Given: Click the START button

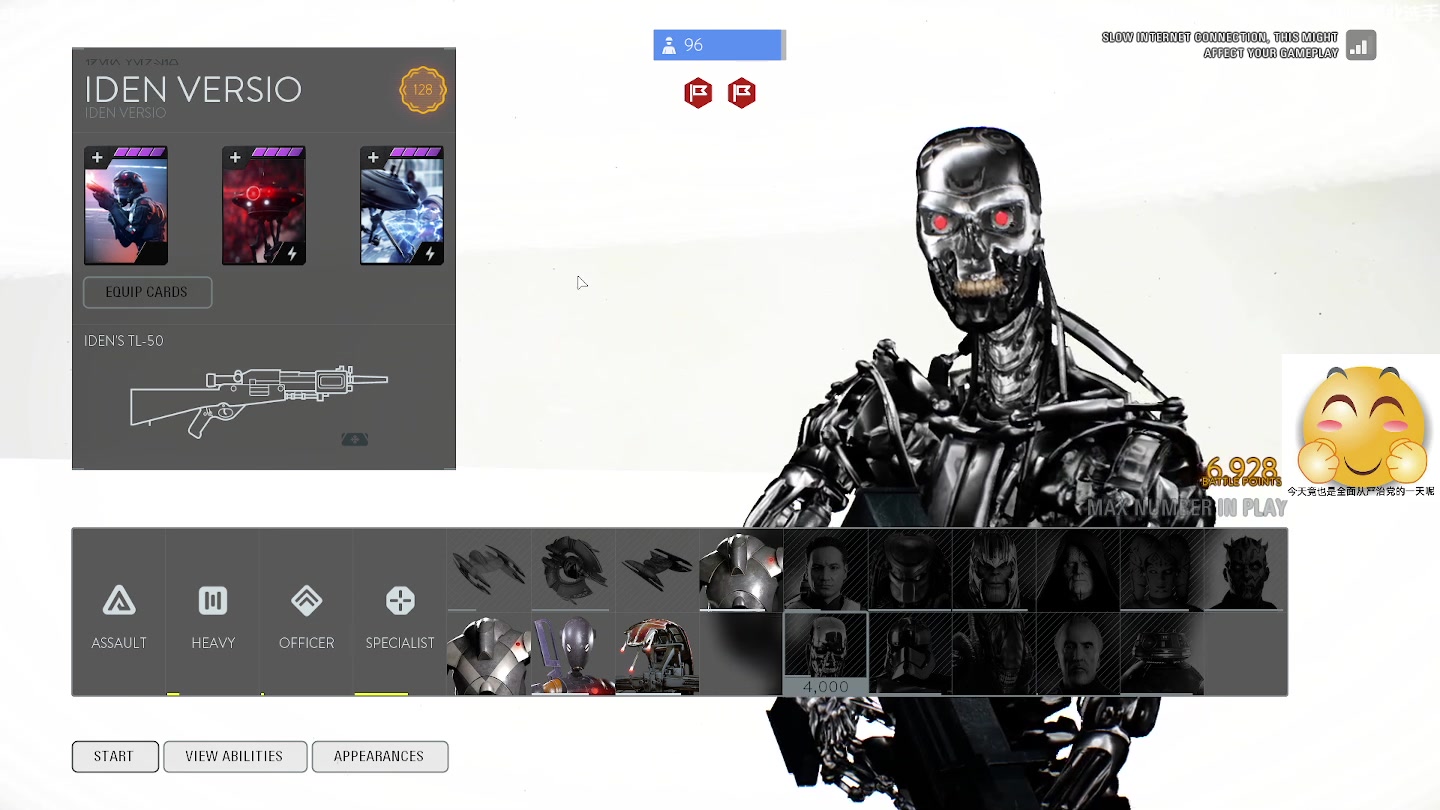Looking at the screenshot, I should click(x=115, y=756).
